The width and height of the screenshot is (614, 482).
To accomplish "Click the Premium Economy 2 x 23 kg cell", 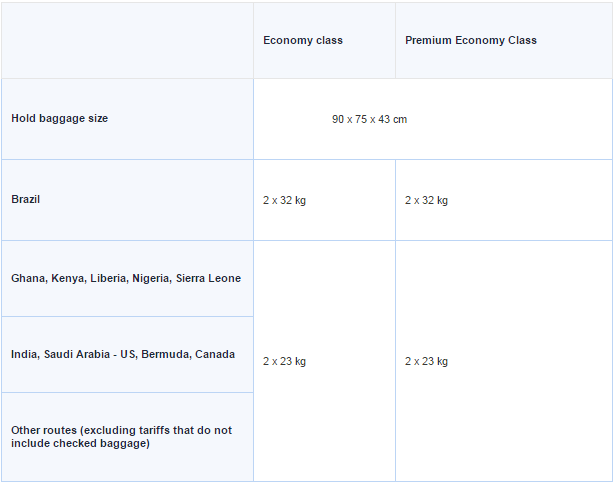I will point(426,361).
